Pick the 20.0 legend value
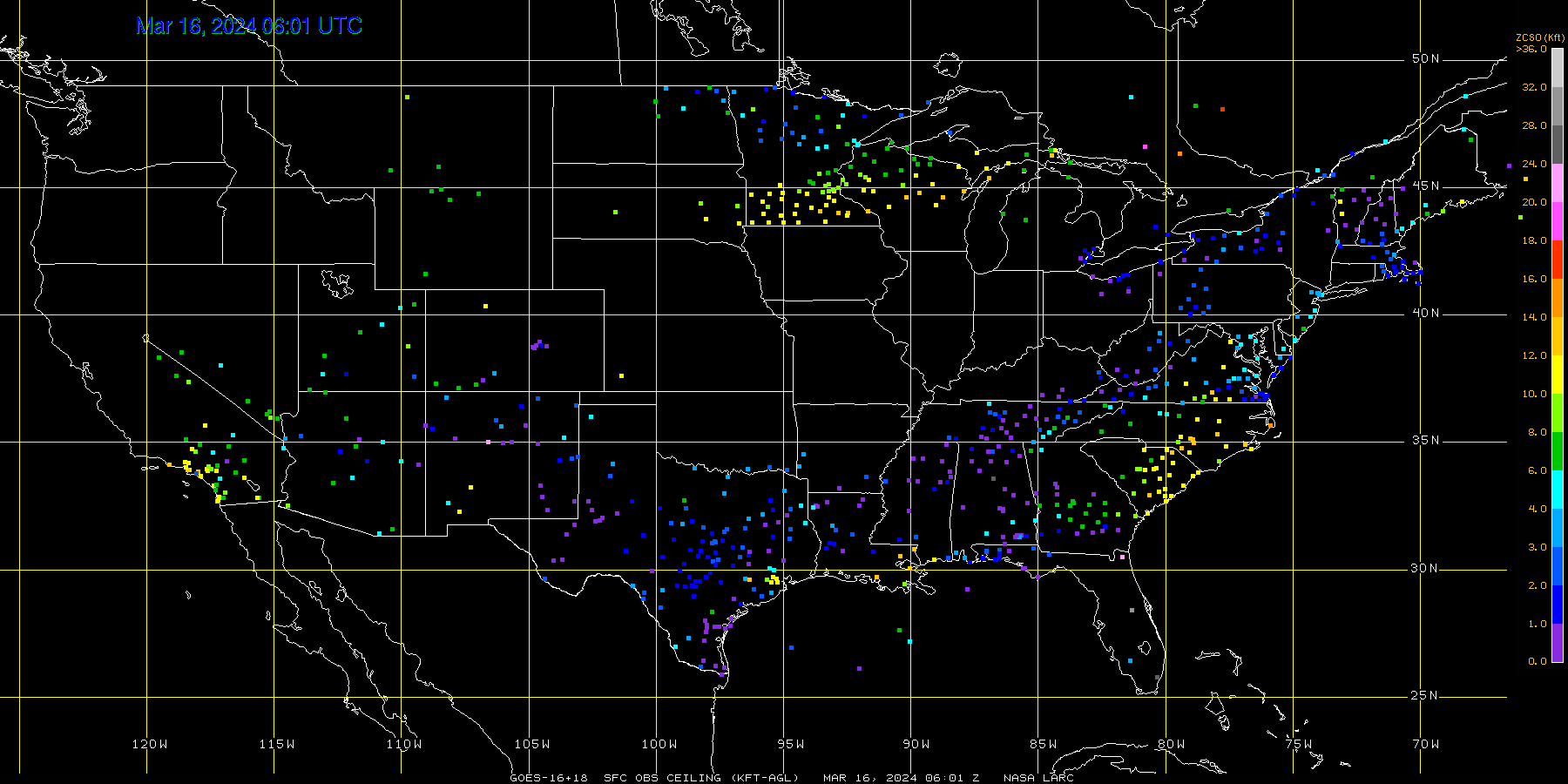Image resolution: width=1568 pixels, height=784 pixels. pos(1535,202)
